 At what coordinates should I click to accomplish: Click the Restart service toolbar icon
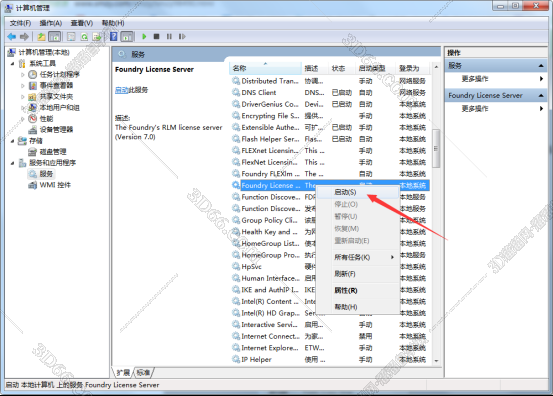(182, 36)
